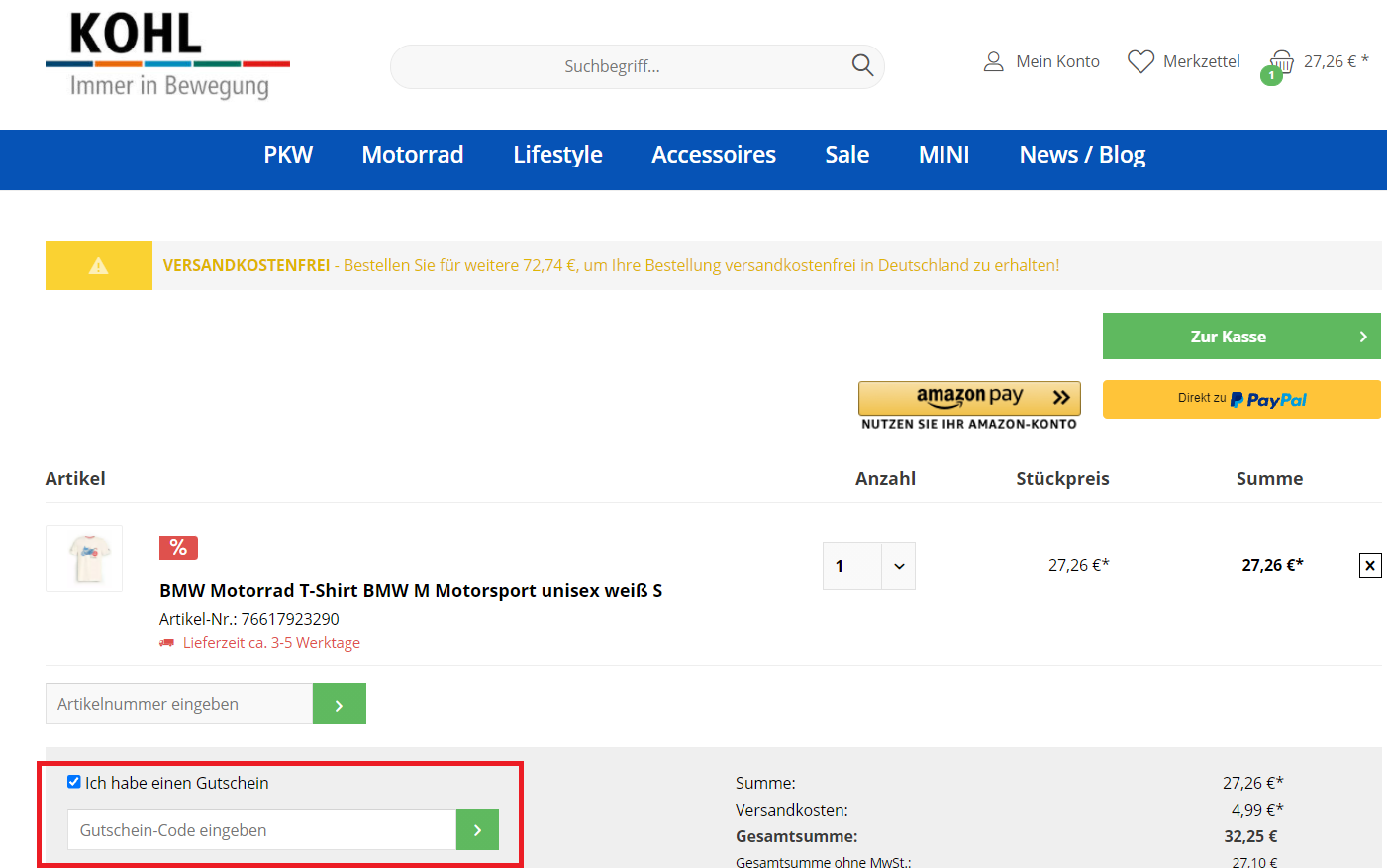Open the Motorrad menu
Image resolution: width=1387 pixels, height=868 pixels.
click(x=413, y=155)
